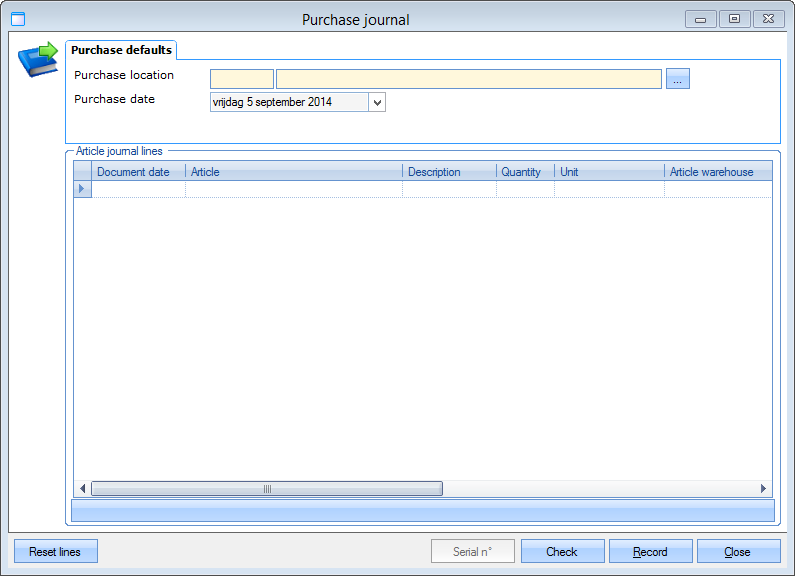The image size is (795, 576).
Task: Click the purchase journal book icon
Action: pyautogui.click(x=38, y=60)
